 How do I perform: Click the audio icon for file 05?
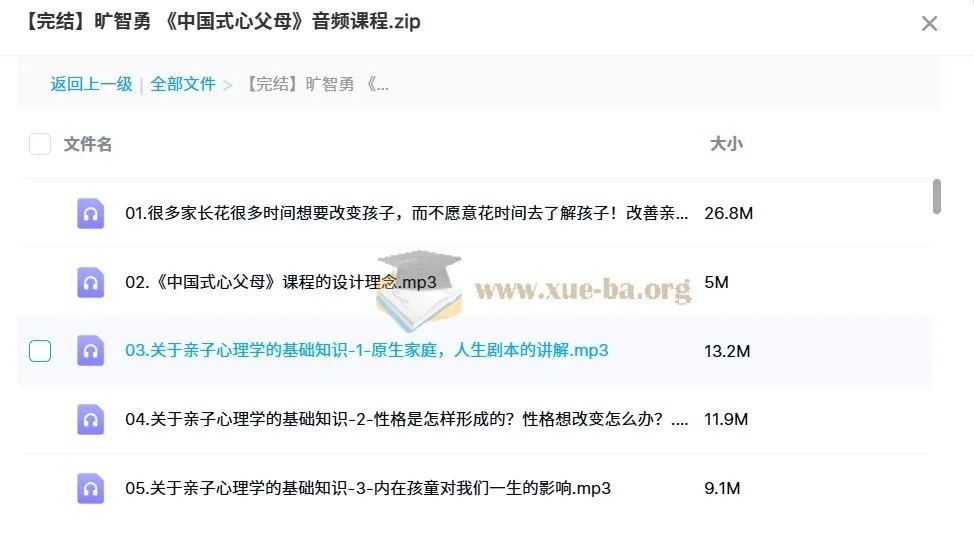pos(91,488)
